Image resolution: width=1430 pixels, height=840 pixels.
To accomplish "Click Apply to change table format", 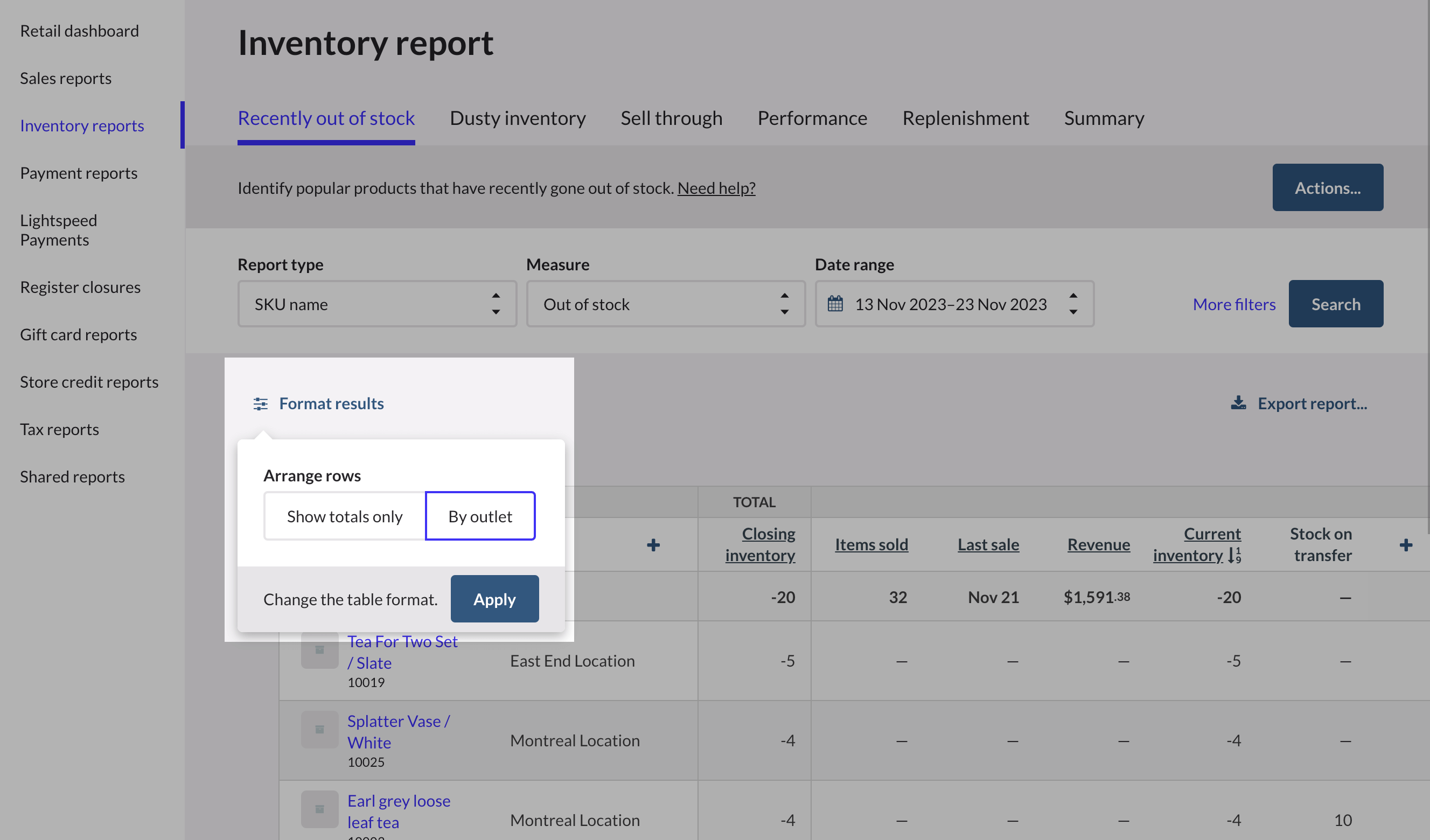I will point(494,599).
